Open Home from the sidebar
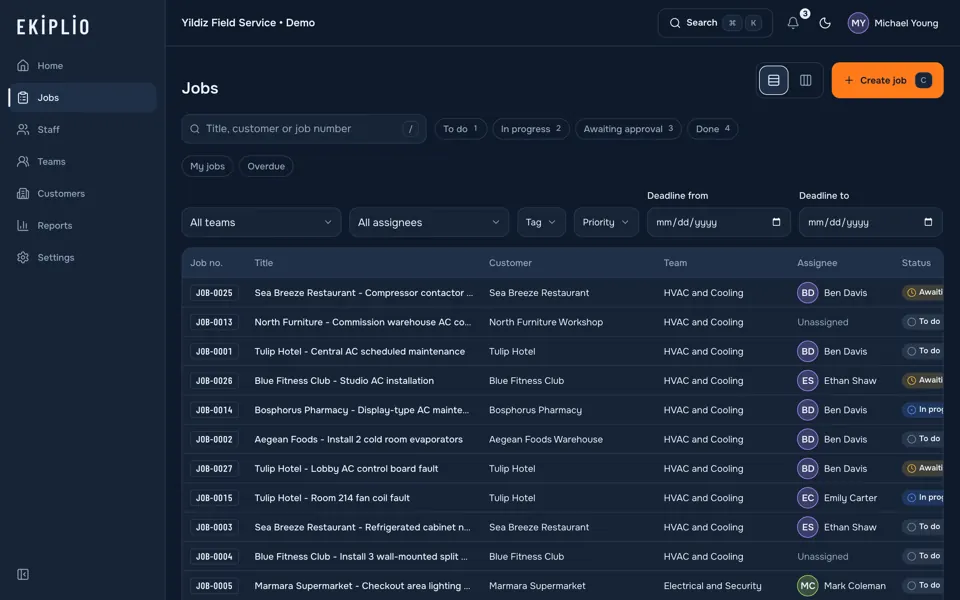Screen dimensions: 960x600 click(x=83, y=66)
